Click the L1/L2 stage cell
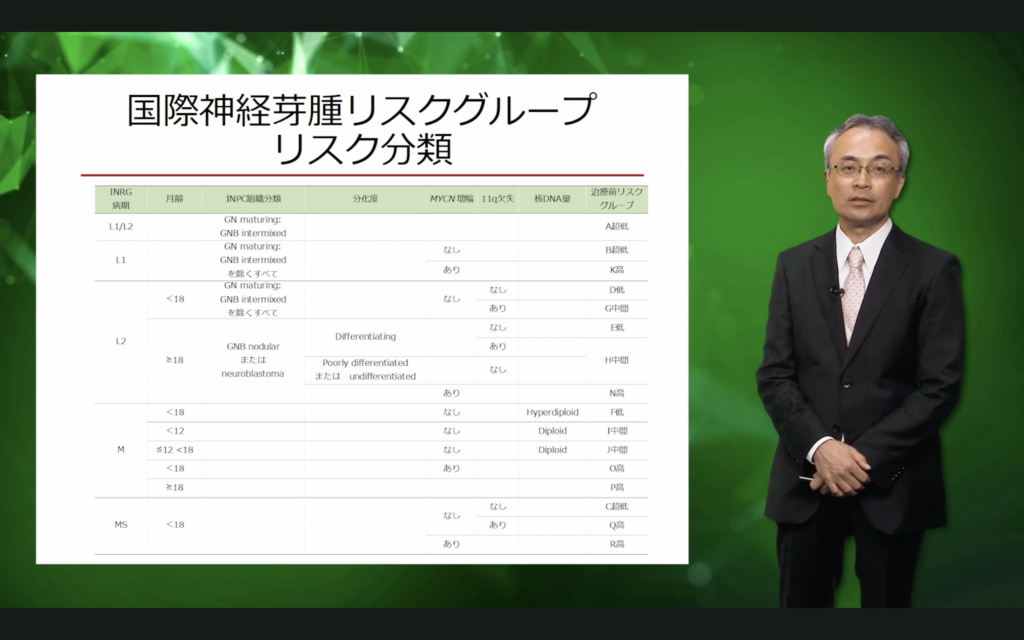Viewport: 1024px width, 640px height. (x=120, y=226)
